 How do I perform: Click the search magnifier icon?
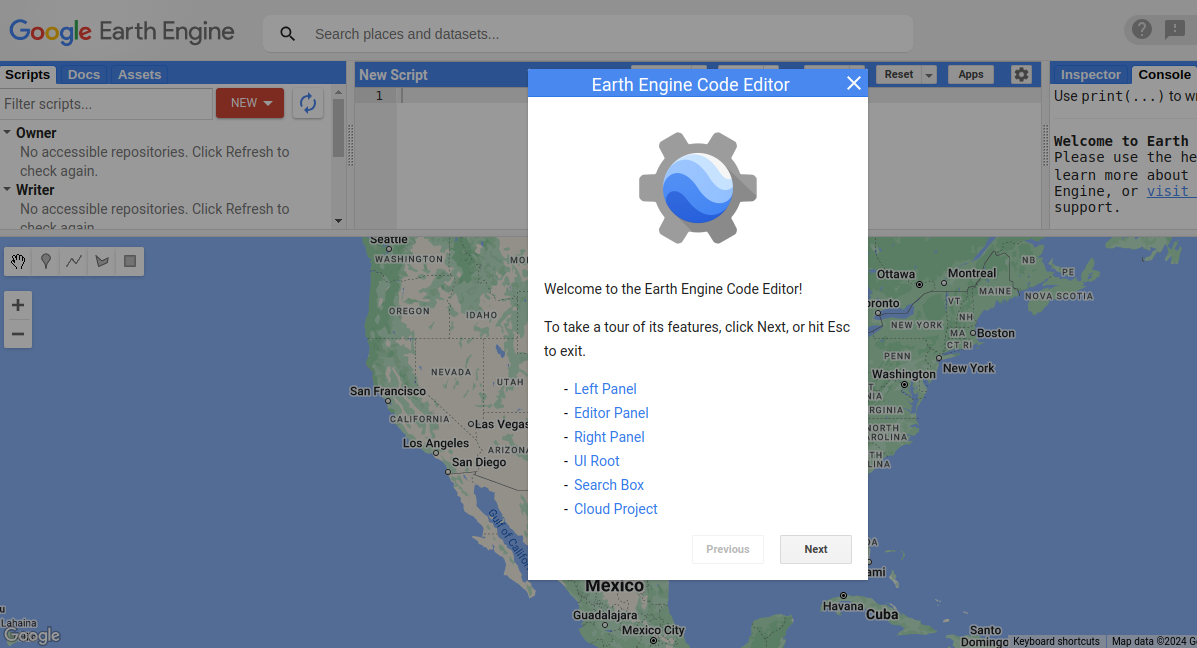point(287,34)
